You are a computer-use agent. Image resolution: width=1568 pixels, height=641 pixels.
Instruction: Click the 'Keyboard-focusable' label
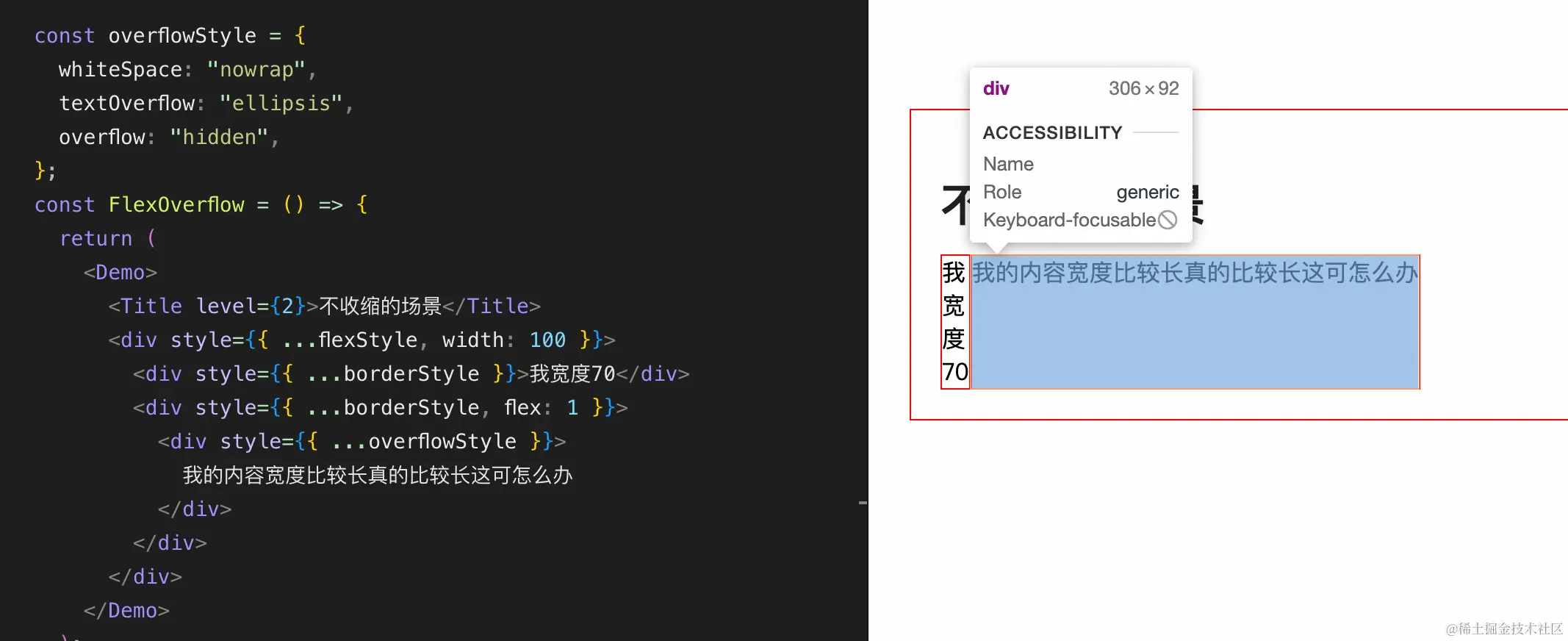click(x=1069, y=220)
